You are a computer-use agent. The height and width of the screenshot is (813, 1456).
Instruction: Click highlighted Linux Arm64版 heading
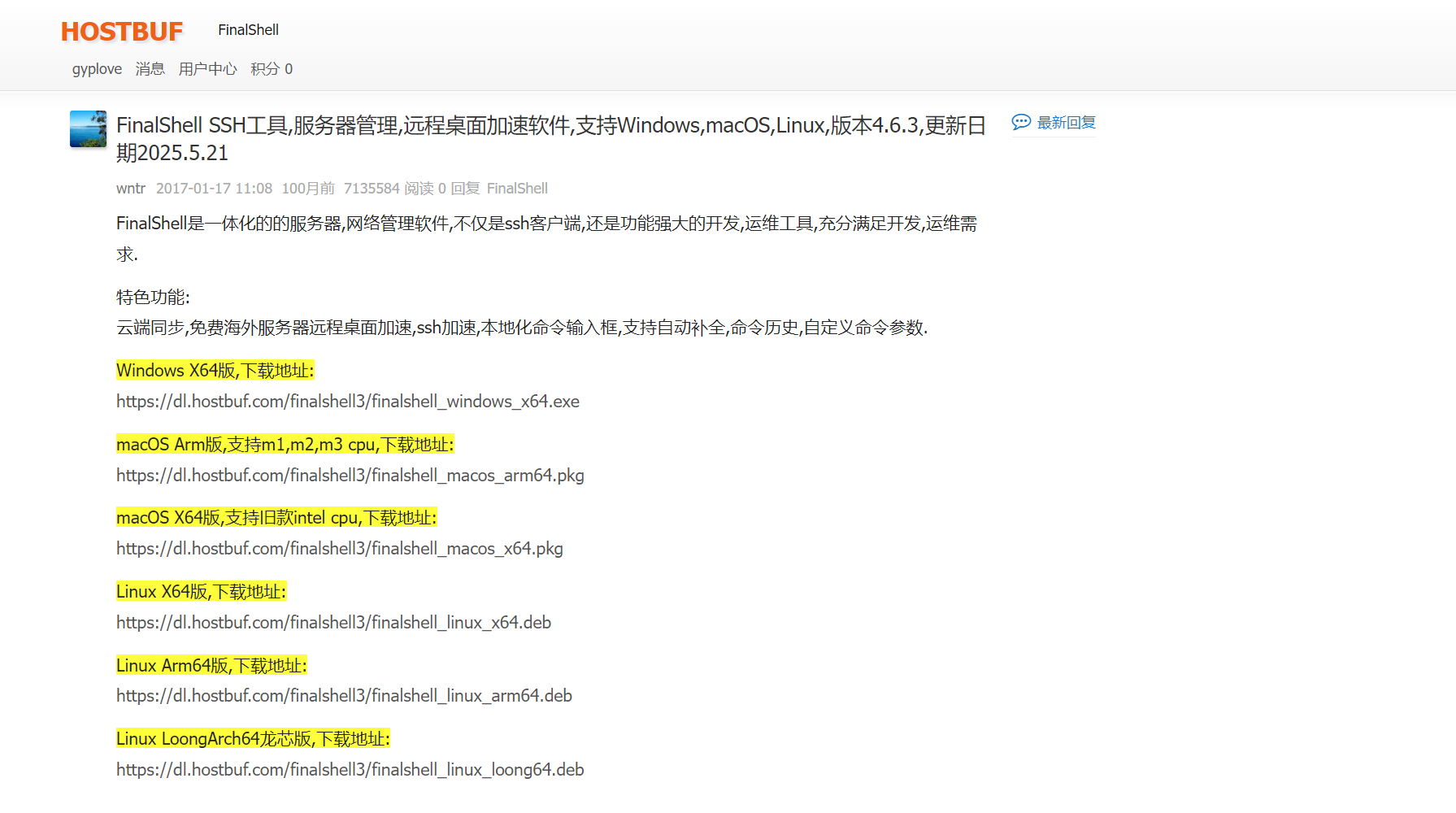point(212,666)
